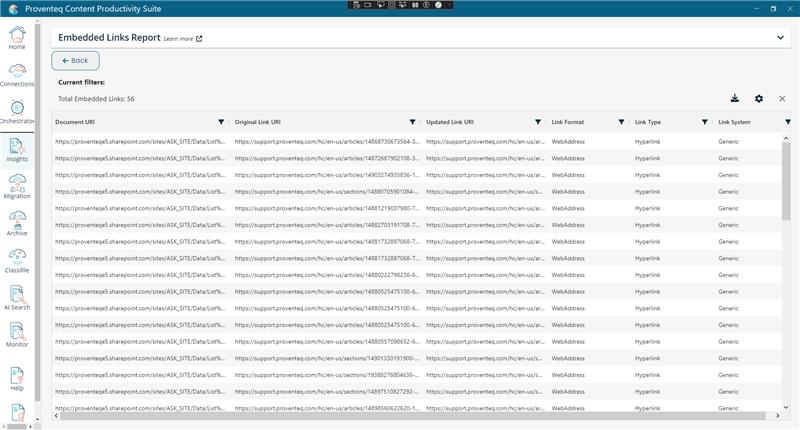The width and height of the screenshot is (800, 430).
Task: Collapse the Embedded Links Report panel
Action: [x=780, y=38]
